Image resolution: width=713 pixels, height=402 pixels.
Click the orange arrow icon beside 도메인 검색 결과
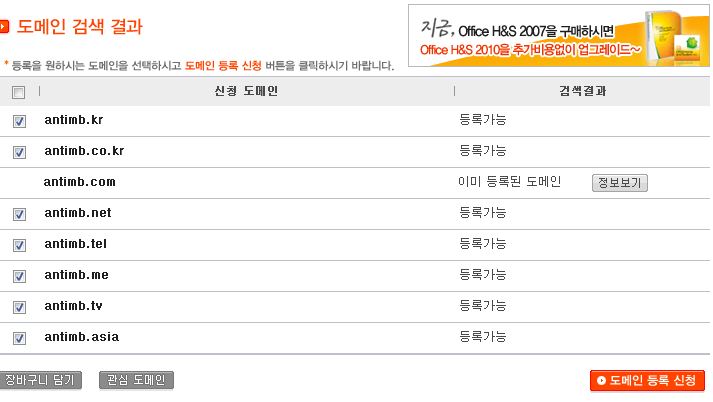pyautogui.click(x=4, y=26)
